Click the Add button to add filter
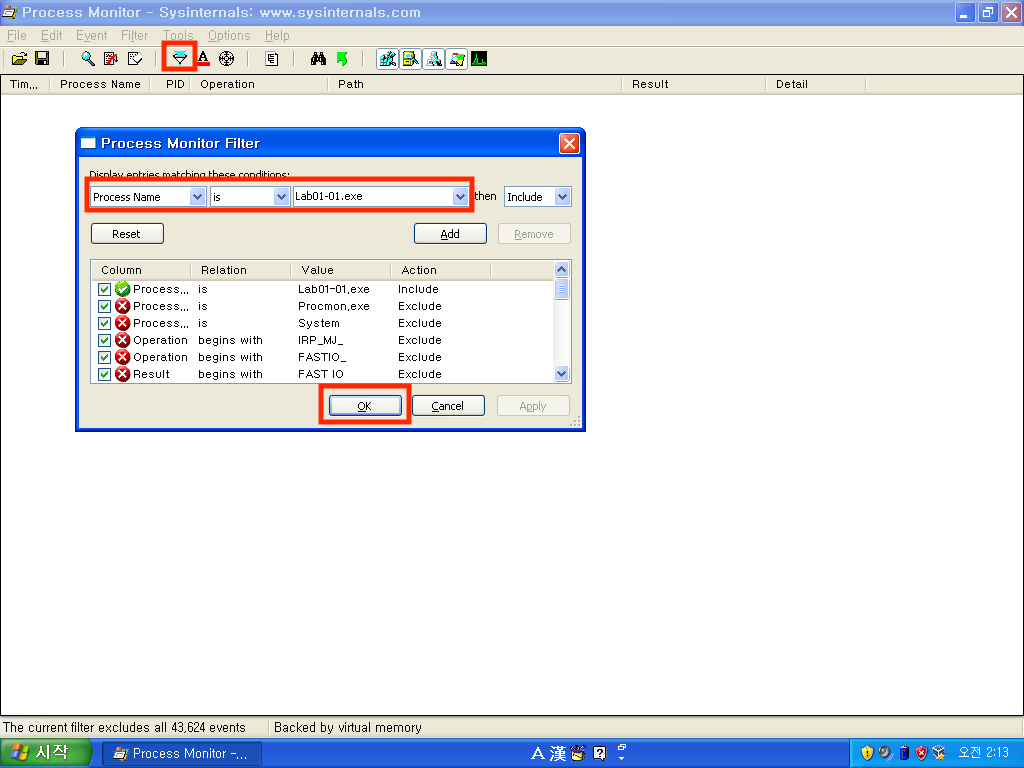 click(450, 234)
